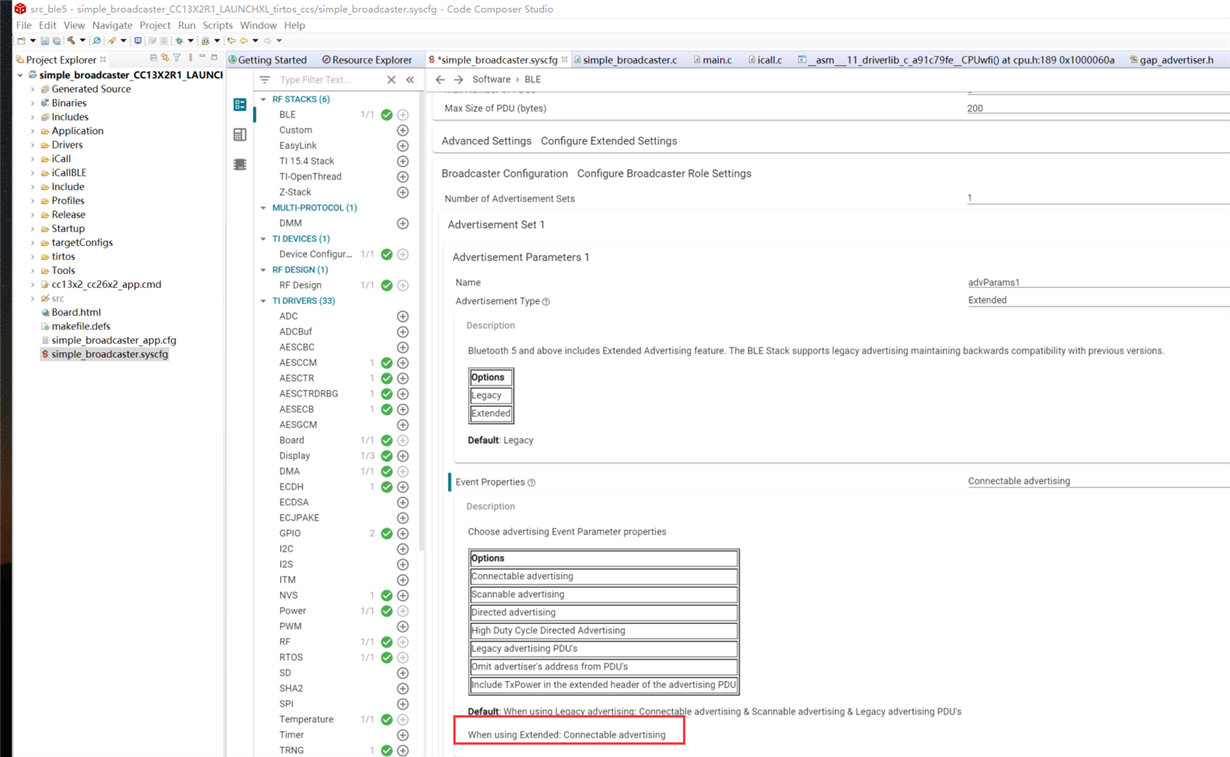Add an ECDSA driver instance

(403, 502)
